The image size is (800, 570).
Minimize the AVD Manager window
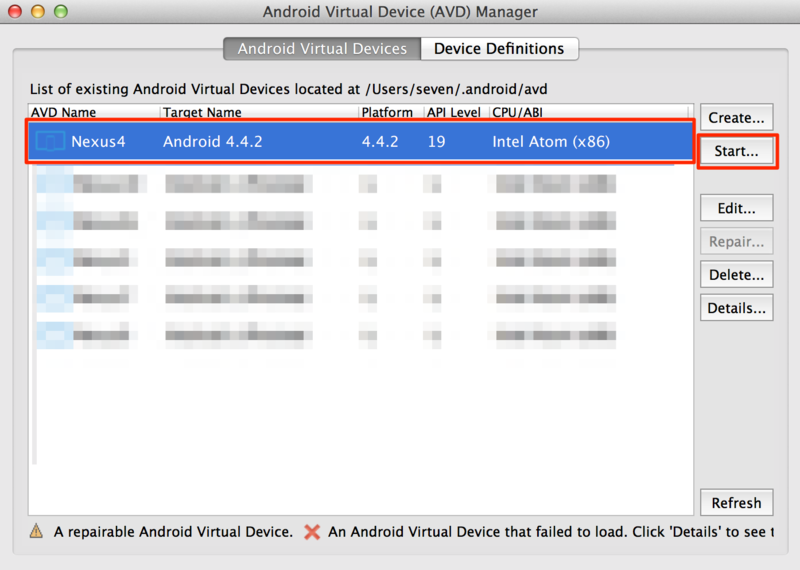pyautogui.click(x=38, y=11)
